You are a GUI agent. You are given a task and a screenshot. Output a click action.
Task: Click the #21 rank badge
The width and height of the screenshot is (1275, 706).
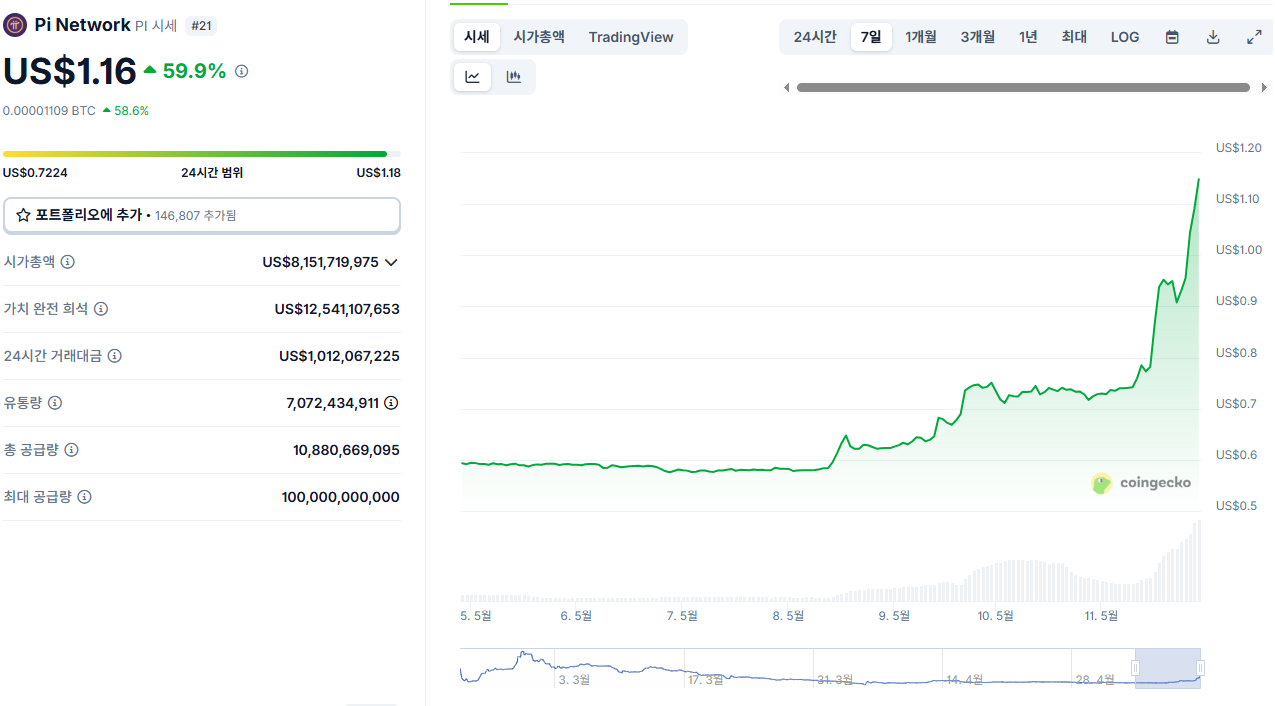point(201,26)
